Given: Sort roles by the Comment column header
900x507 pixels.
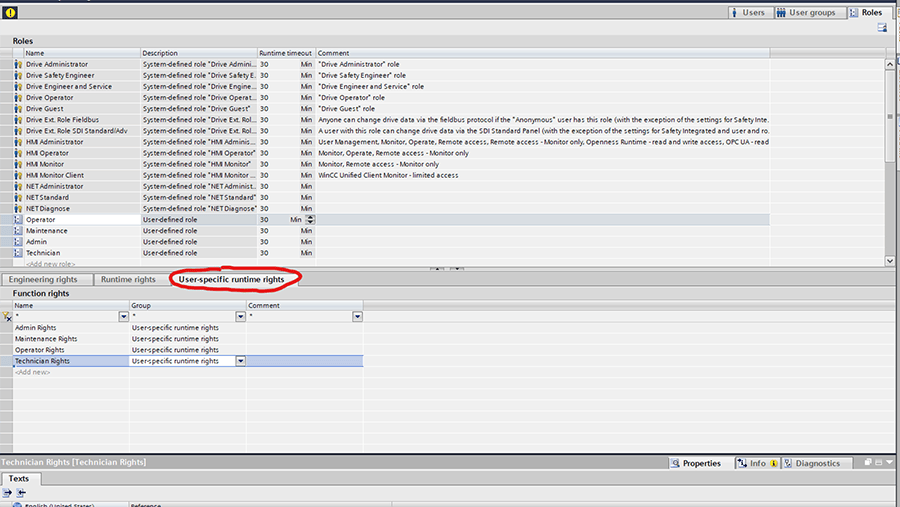Looking at the screenshot, I should [x=542, y=53].
